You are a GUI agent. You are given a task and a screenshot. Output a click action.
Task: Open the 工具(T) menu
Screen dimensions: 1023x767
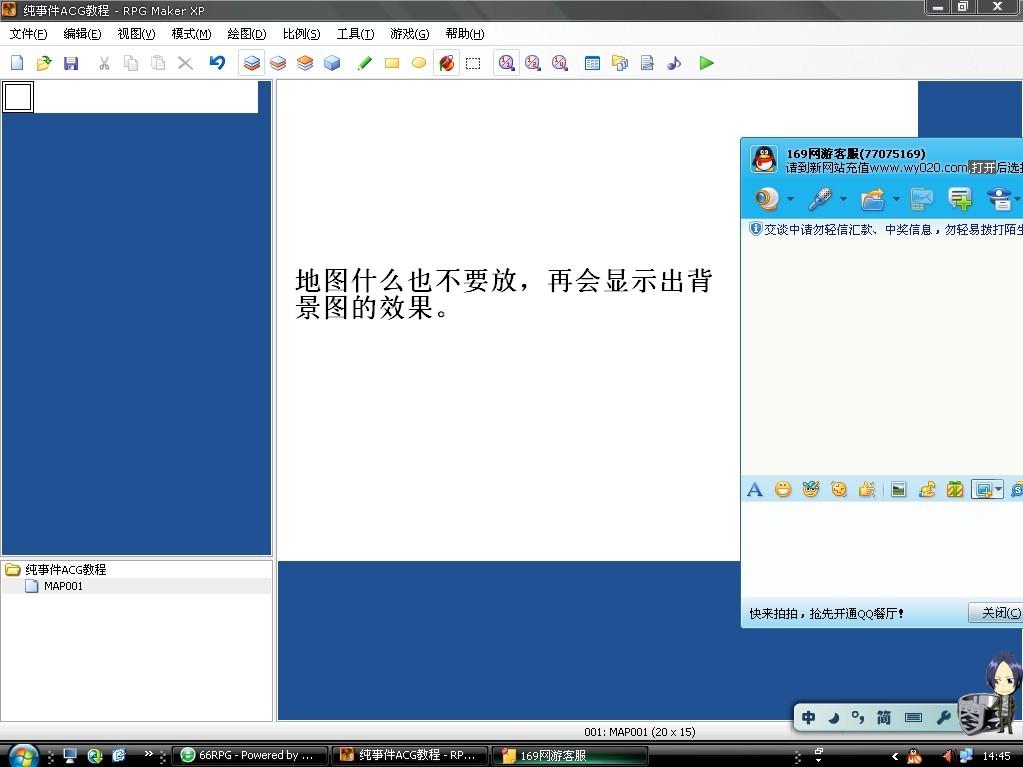click(x=355, y=34)
